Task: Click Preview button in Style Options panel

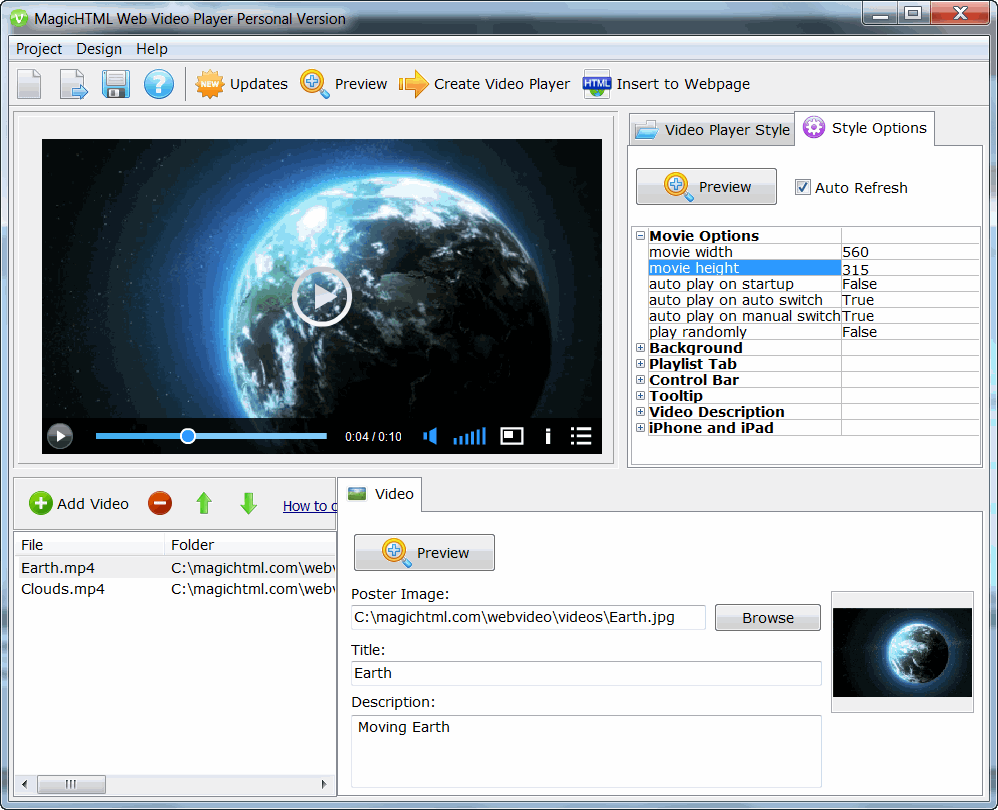Action: point(706,186)
